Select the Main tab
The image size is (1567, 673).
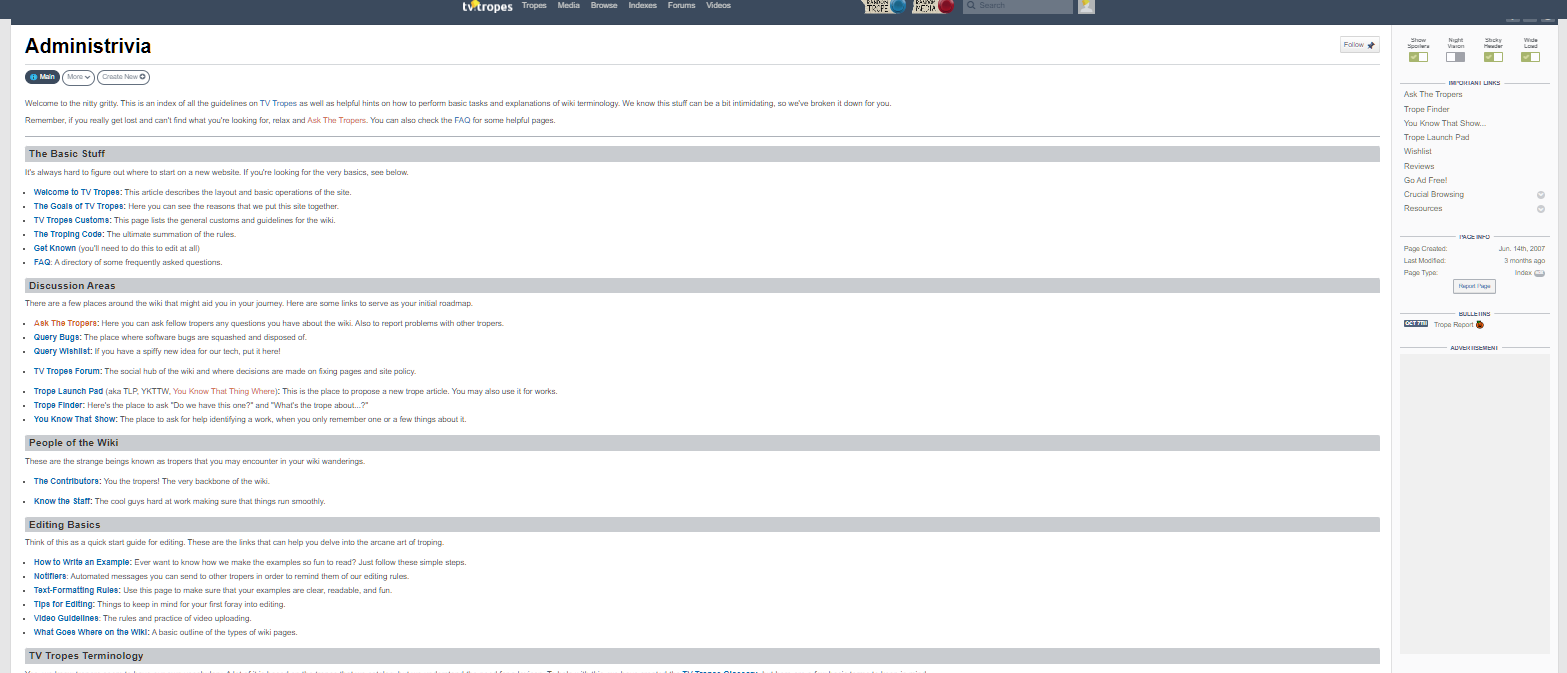coord(42,77)
